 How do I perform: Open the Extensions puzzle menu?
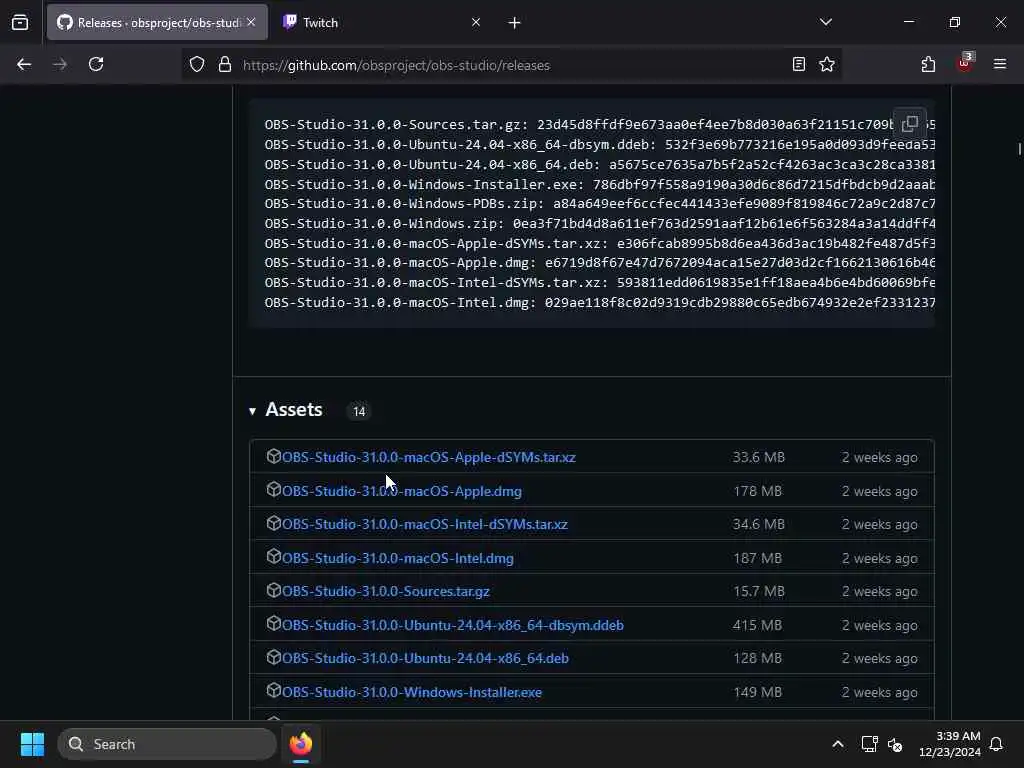coord(928,64)
